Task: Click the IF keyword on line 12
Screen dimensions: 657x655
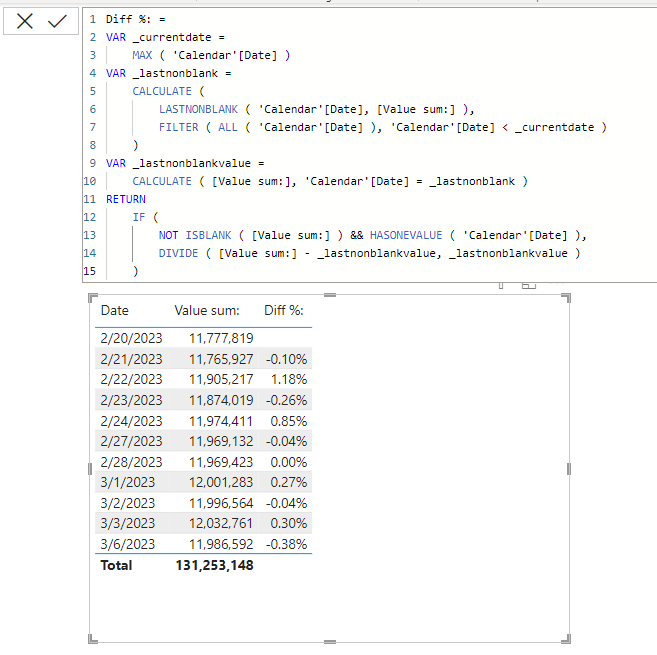Action: 139,217
